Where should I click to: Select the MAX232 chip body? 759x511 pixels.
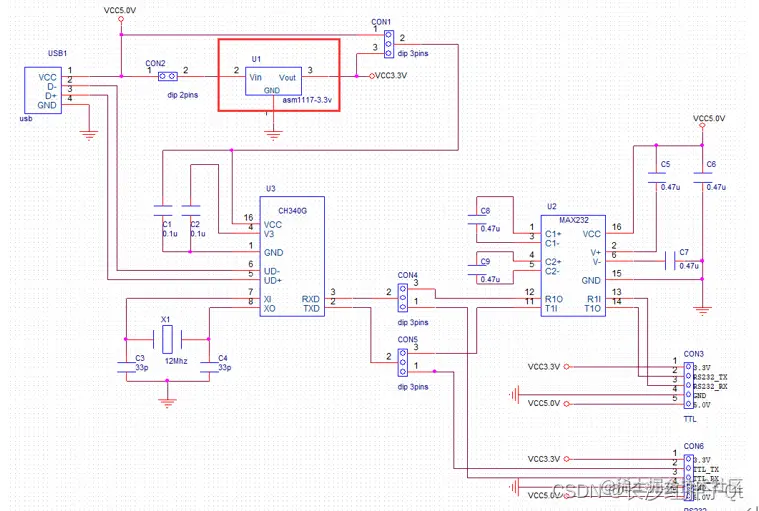[x=573, y=266]
